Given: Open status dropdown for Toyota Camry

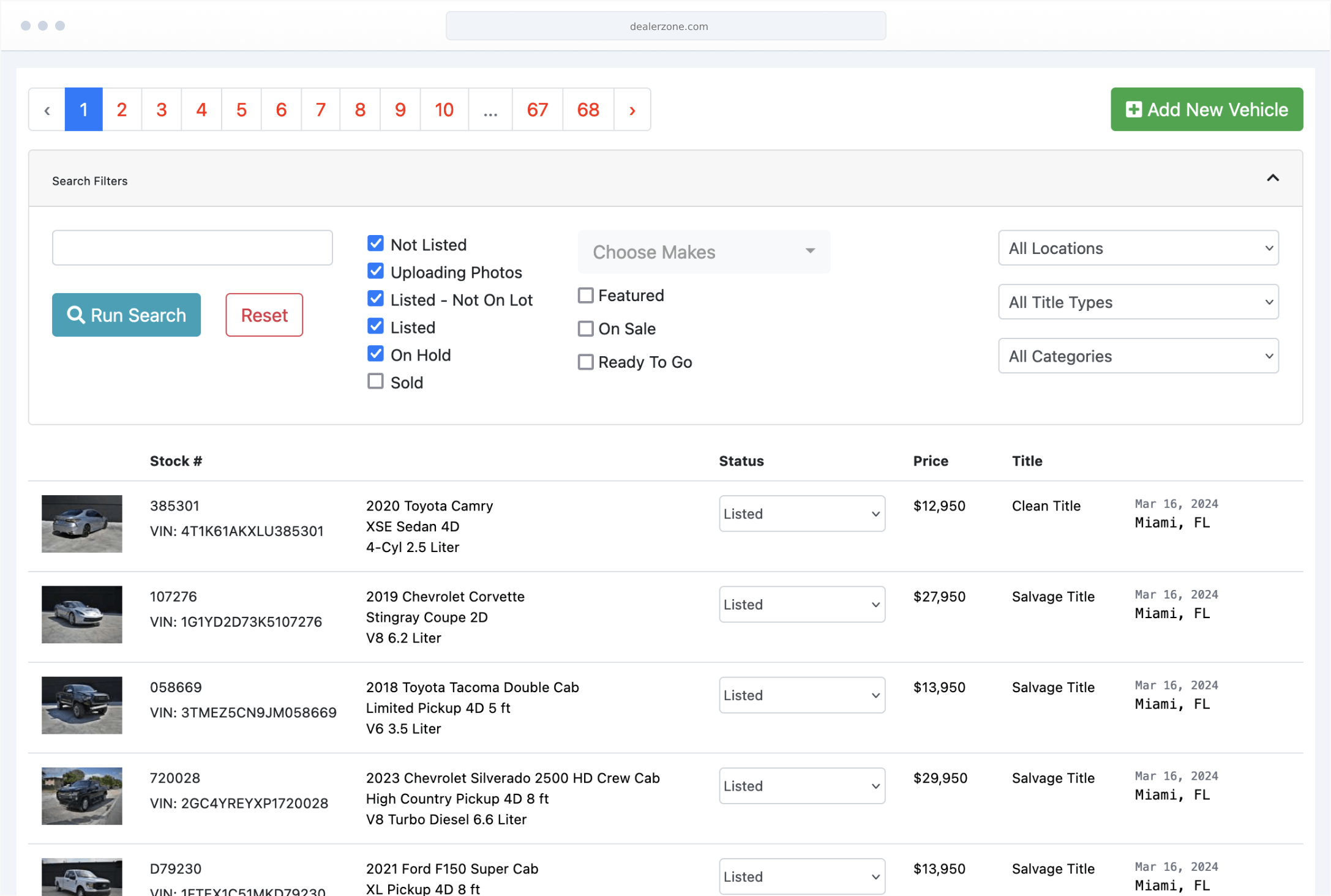Looking at the screenshot, I should (x=801, y=513).
